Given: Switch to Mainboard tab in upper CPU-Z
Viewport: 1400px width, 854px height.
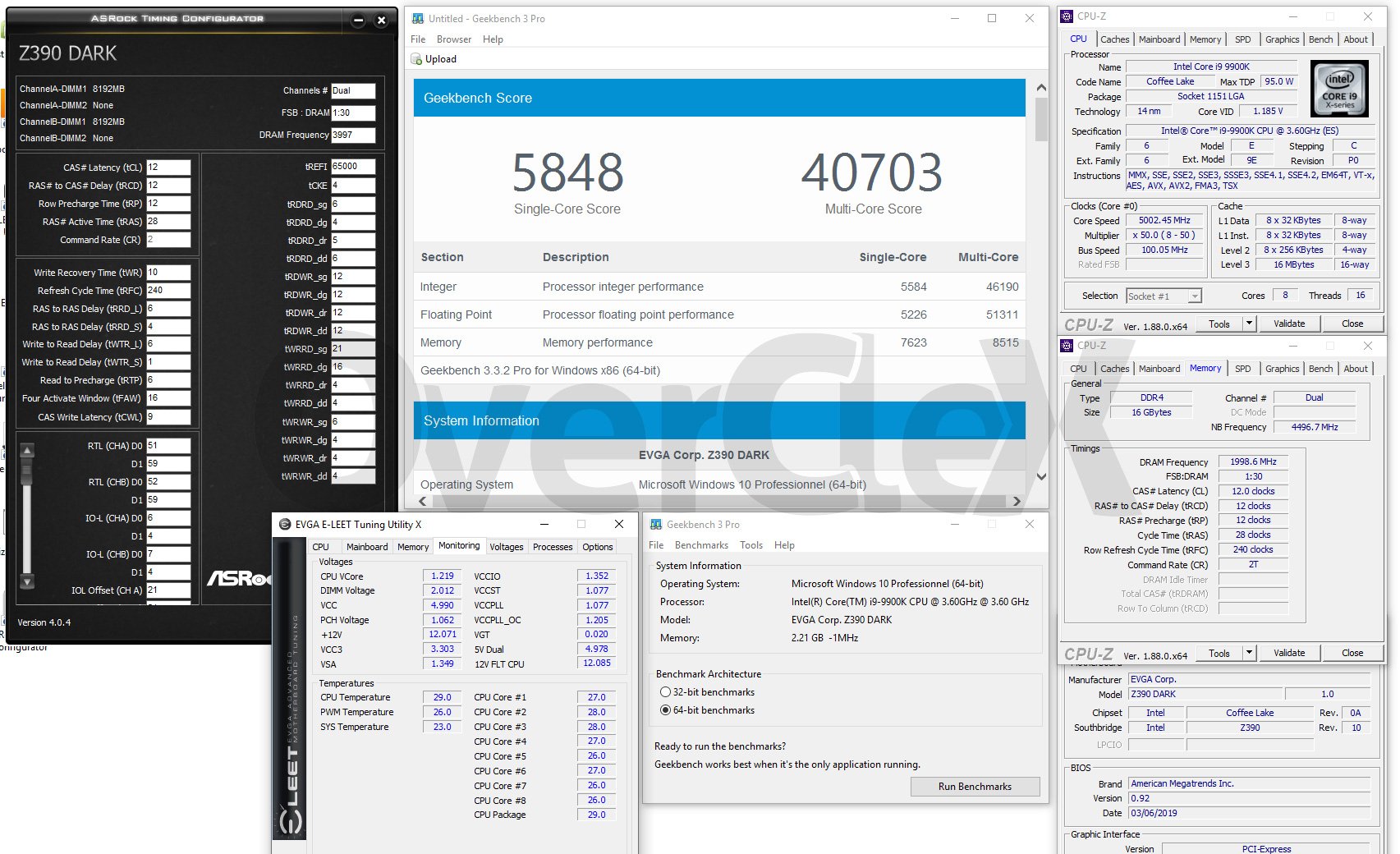Looking at the screenshot, I should (x=1159, y=39).
